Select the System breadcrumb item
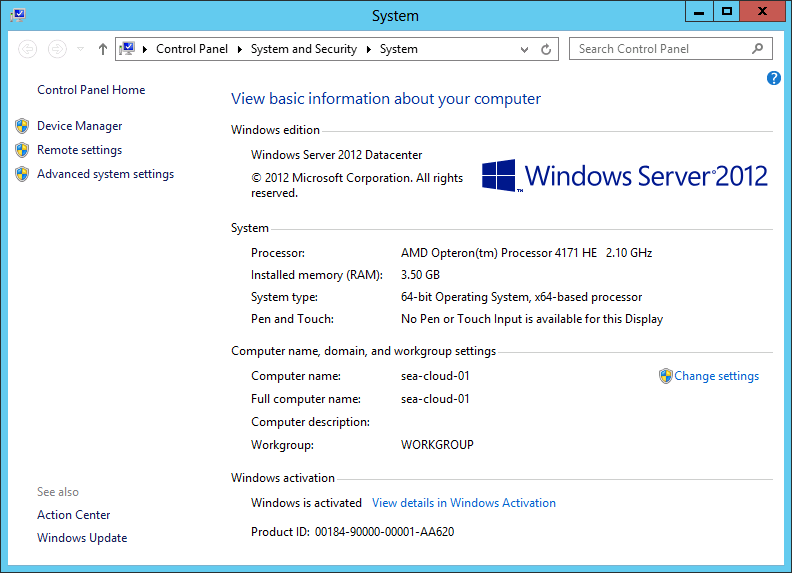Viewport: 792px width, 573px height. coord(399,49)
